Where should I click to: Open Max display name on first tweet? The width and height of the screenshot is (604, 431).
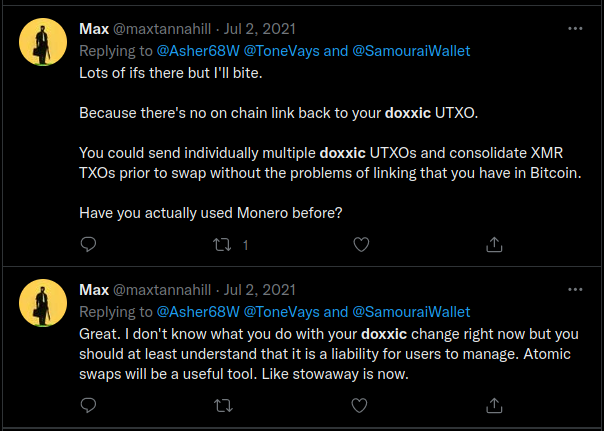94,29
